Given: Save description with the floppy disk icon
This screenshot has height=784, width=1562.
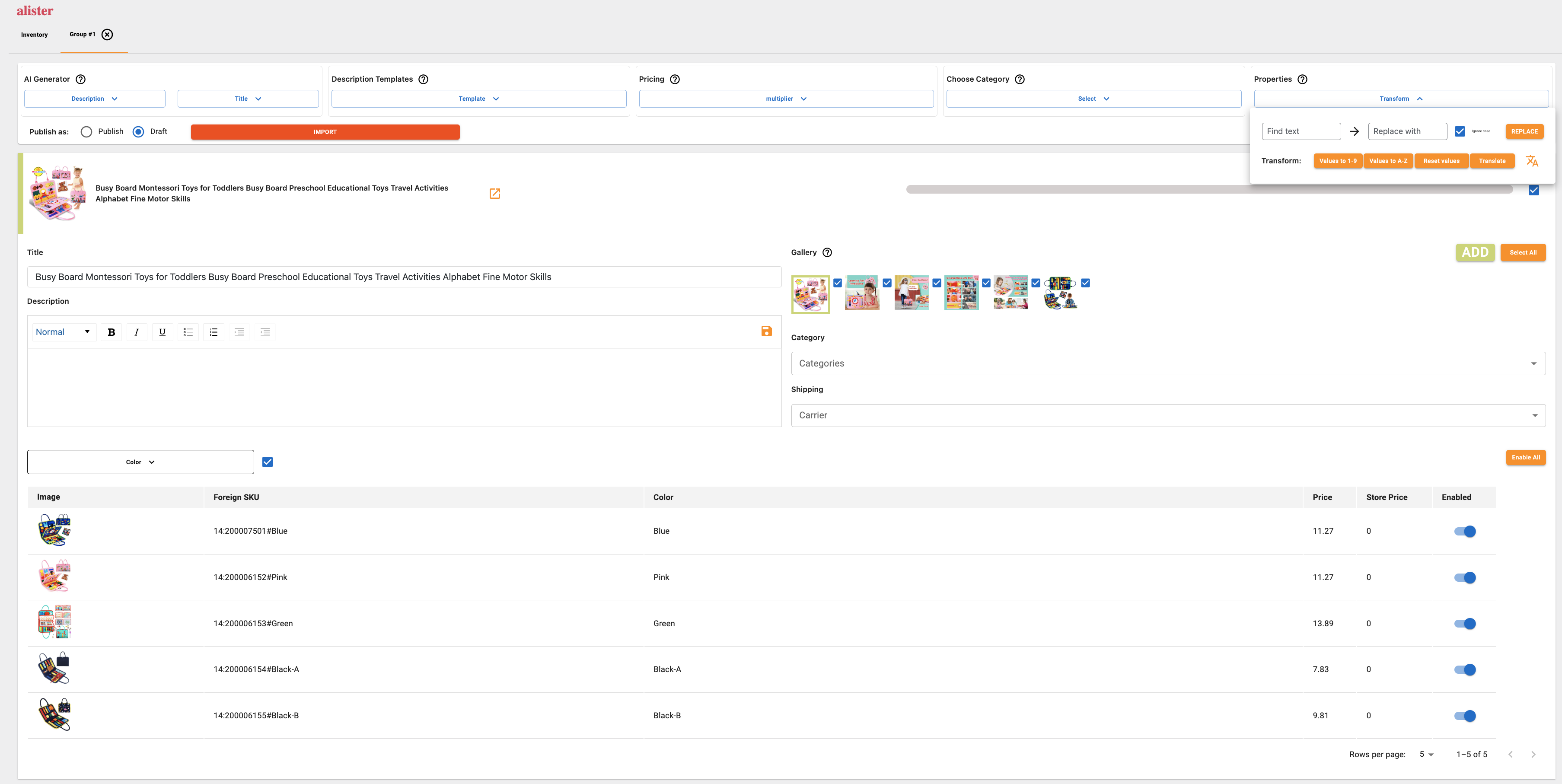Looking at the screenshot, I should coord(766,331).
